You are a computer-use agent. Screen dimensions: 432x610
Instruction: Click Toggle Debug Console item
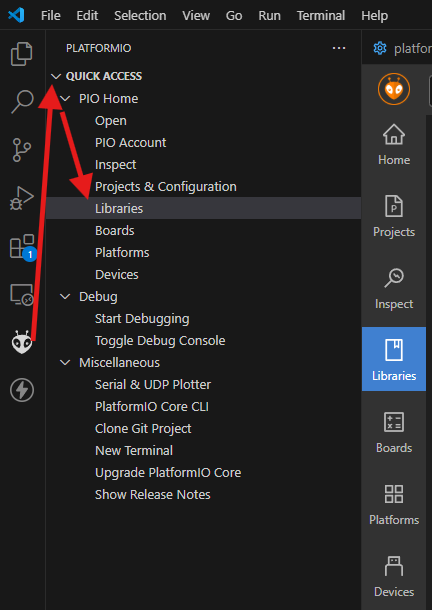(160, 341)
